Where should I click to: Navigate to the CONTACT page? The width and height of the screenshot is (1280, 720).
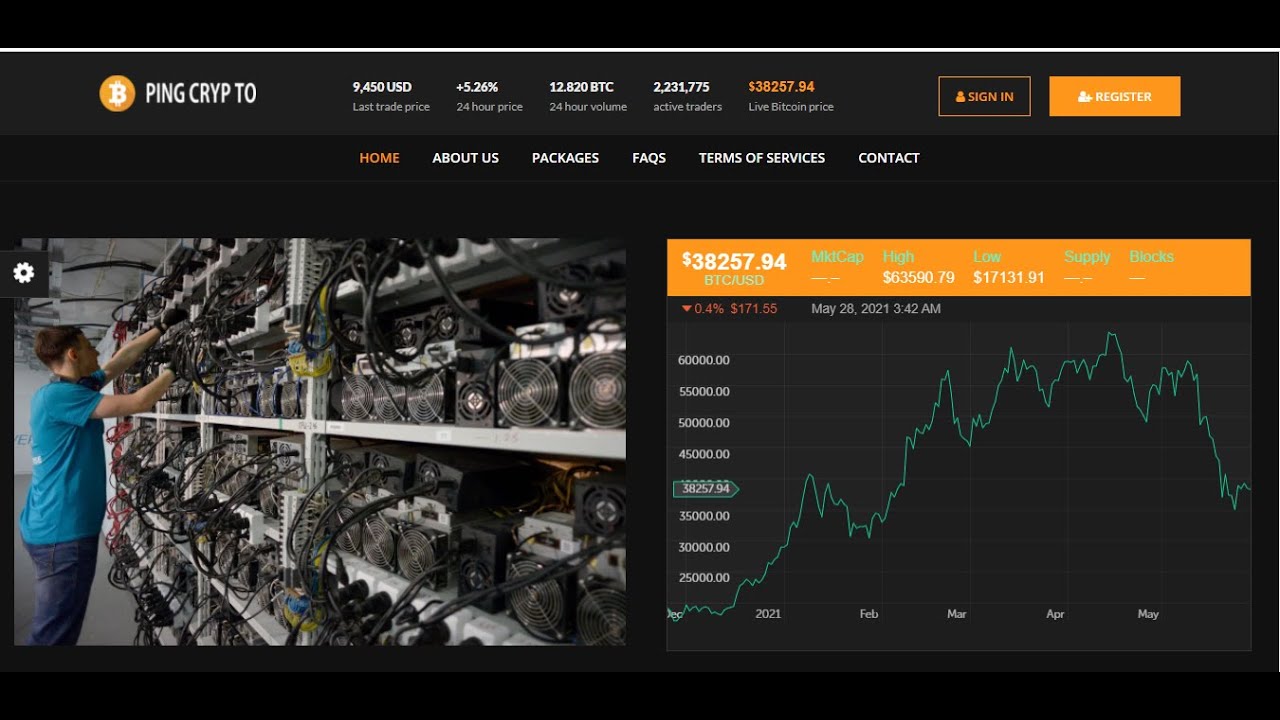(889, 158)
